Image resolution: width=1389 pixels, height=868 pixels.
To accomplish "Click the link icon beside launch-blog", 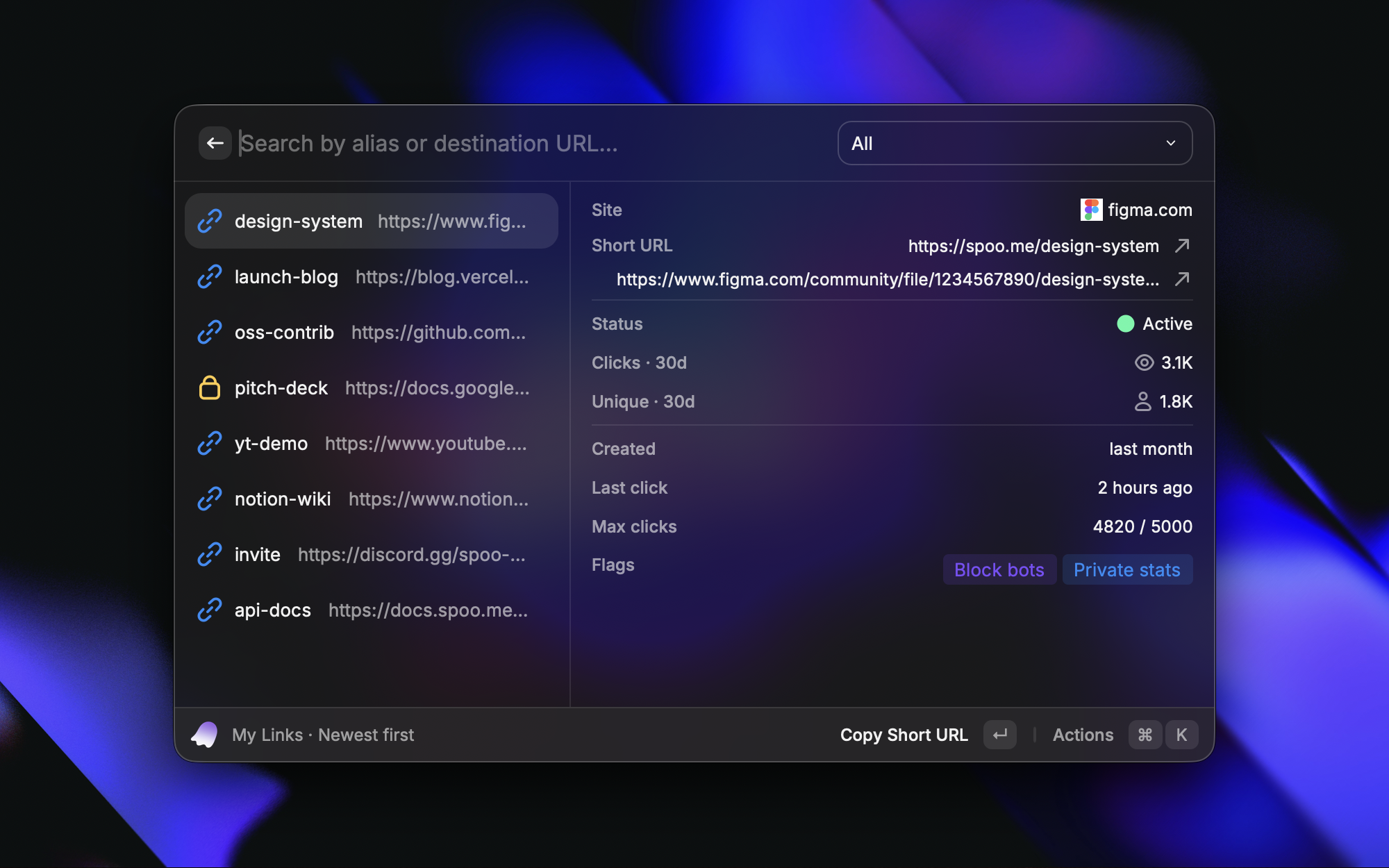I will coord(209,276).
